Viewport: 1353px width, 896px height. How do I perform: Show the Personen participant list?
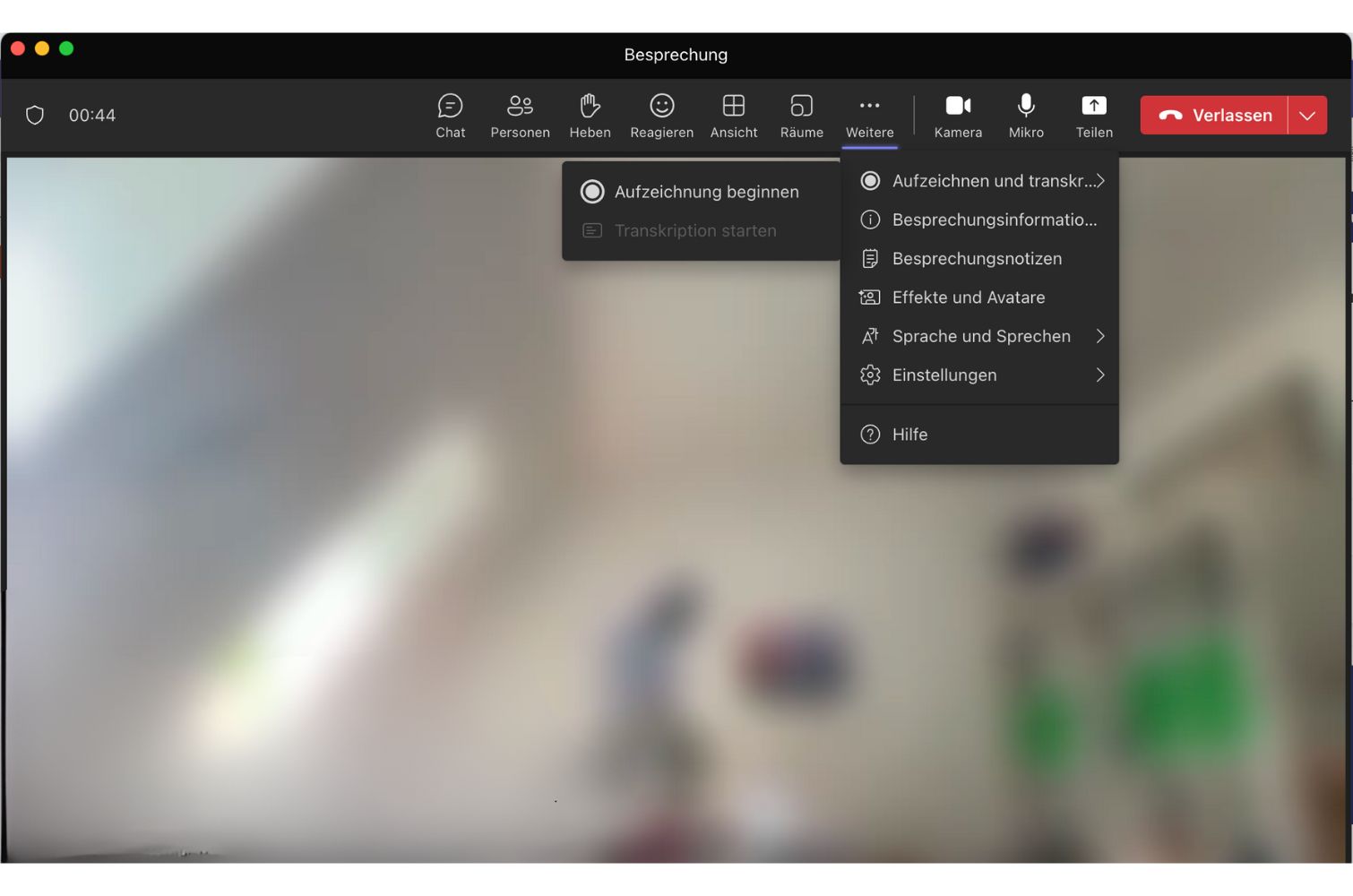coord(520,115)
